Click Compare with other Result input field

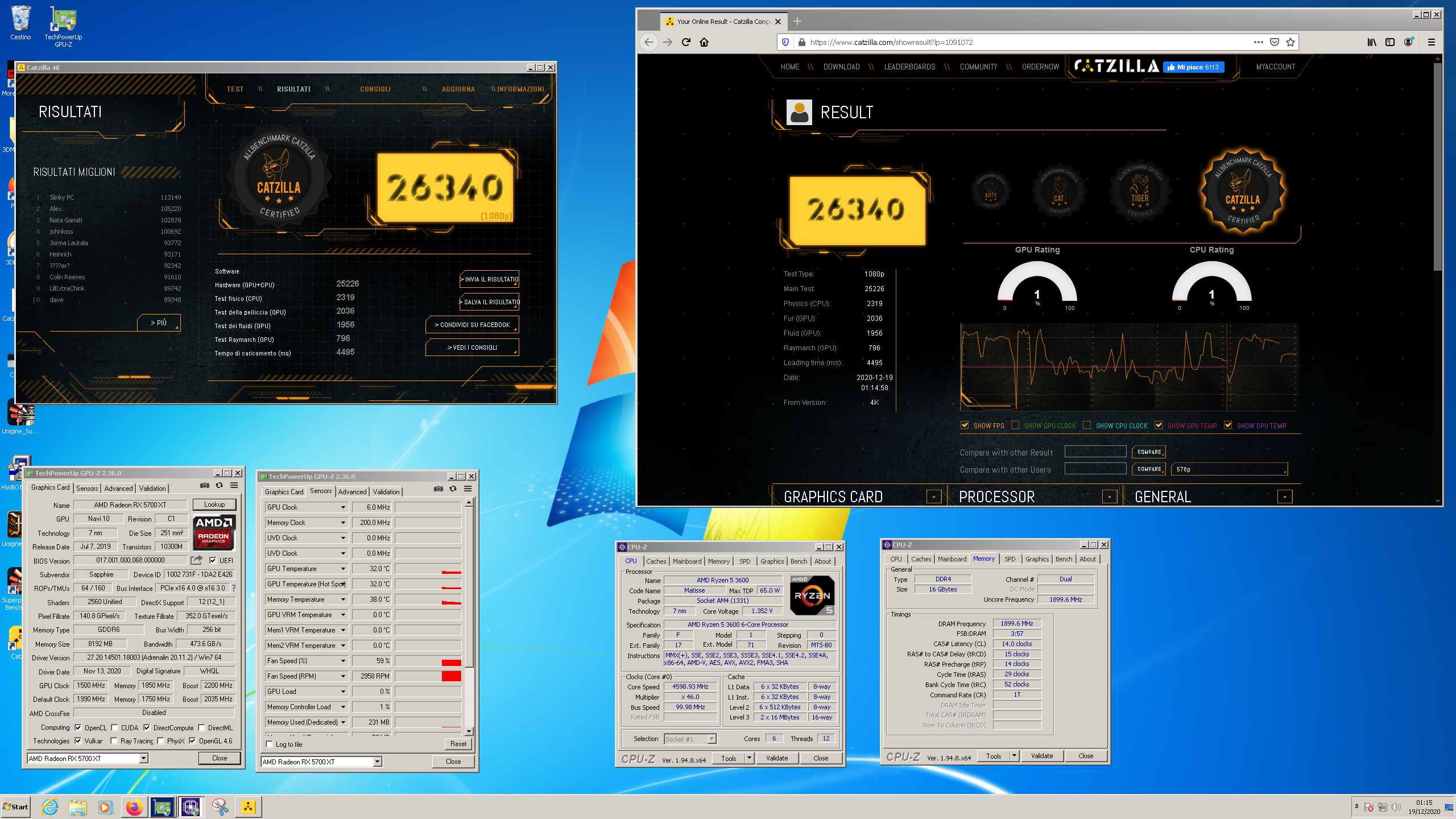point(1095,452)
